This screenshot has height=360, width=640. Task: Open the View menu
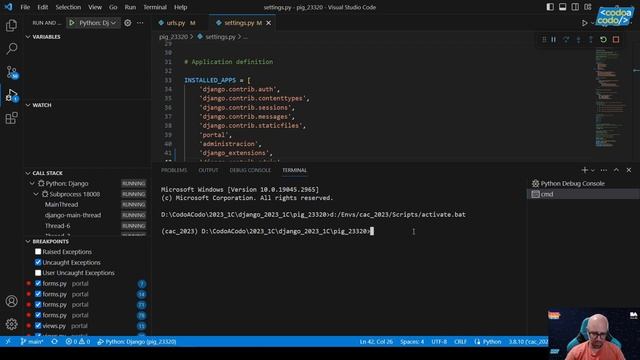tap(95, 7)
